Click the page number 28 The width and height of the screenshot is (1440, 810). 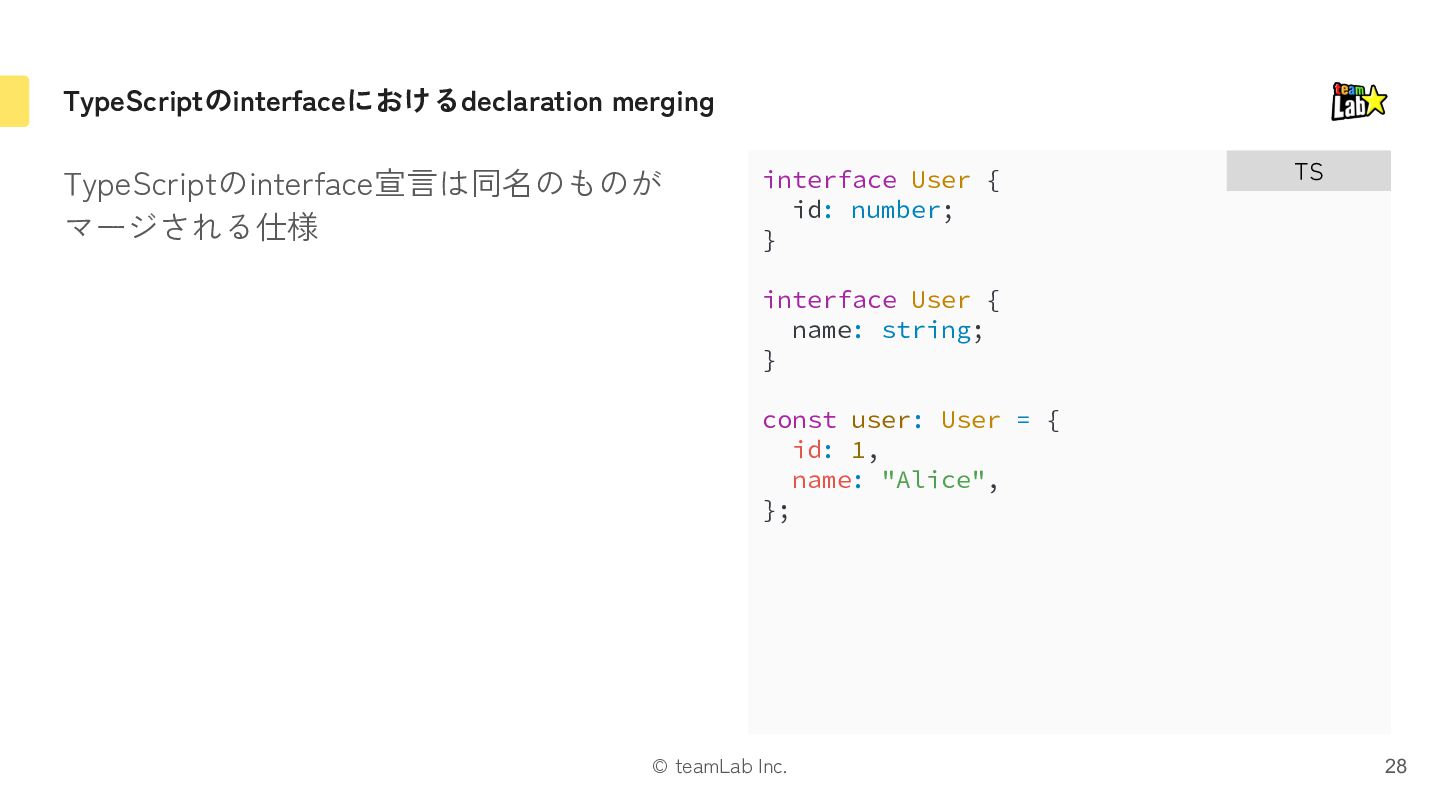(x=1395, y=766)
